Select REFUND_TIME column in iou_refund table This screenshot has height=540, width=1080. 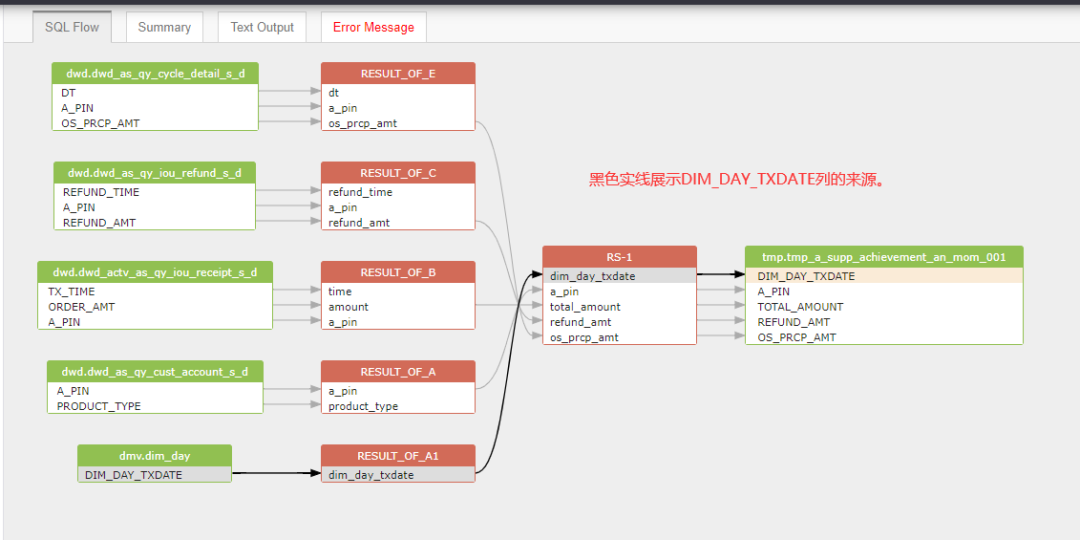click(155, 191)
